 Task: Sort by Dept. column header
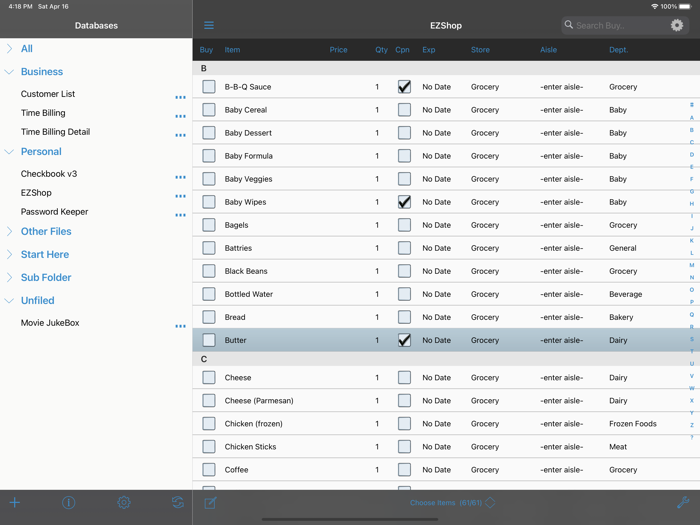pyautogui.click(x=618, y=50)
